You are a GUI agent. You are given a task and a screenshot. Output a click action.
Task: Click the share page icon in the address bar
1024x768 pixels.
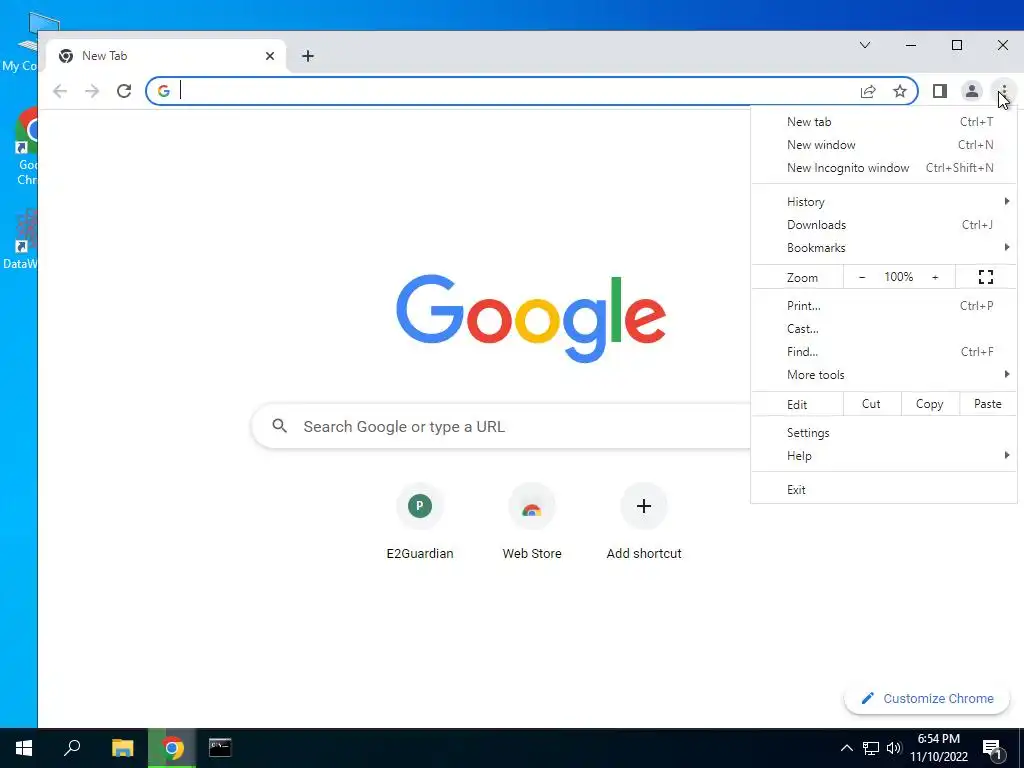coord(868,91)
